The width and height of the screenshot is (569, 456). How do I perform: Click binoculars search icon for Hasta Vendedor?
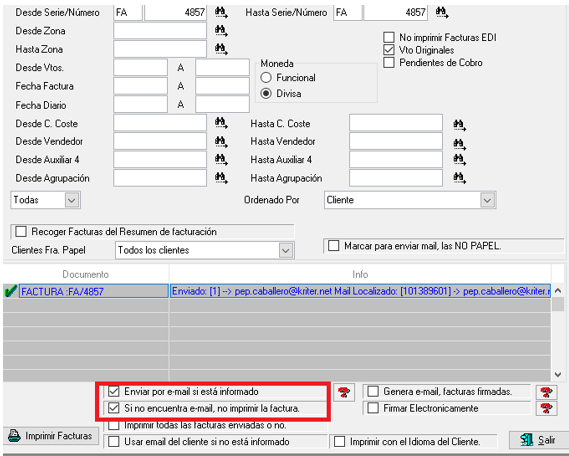[x=459, y=144]
